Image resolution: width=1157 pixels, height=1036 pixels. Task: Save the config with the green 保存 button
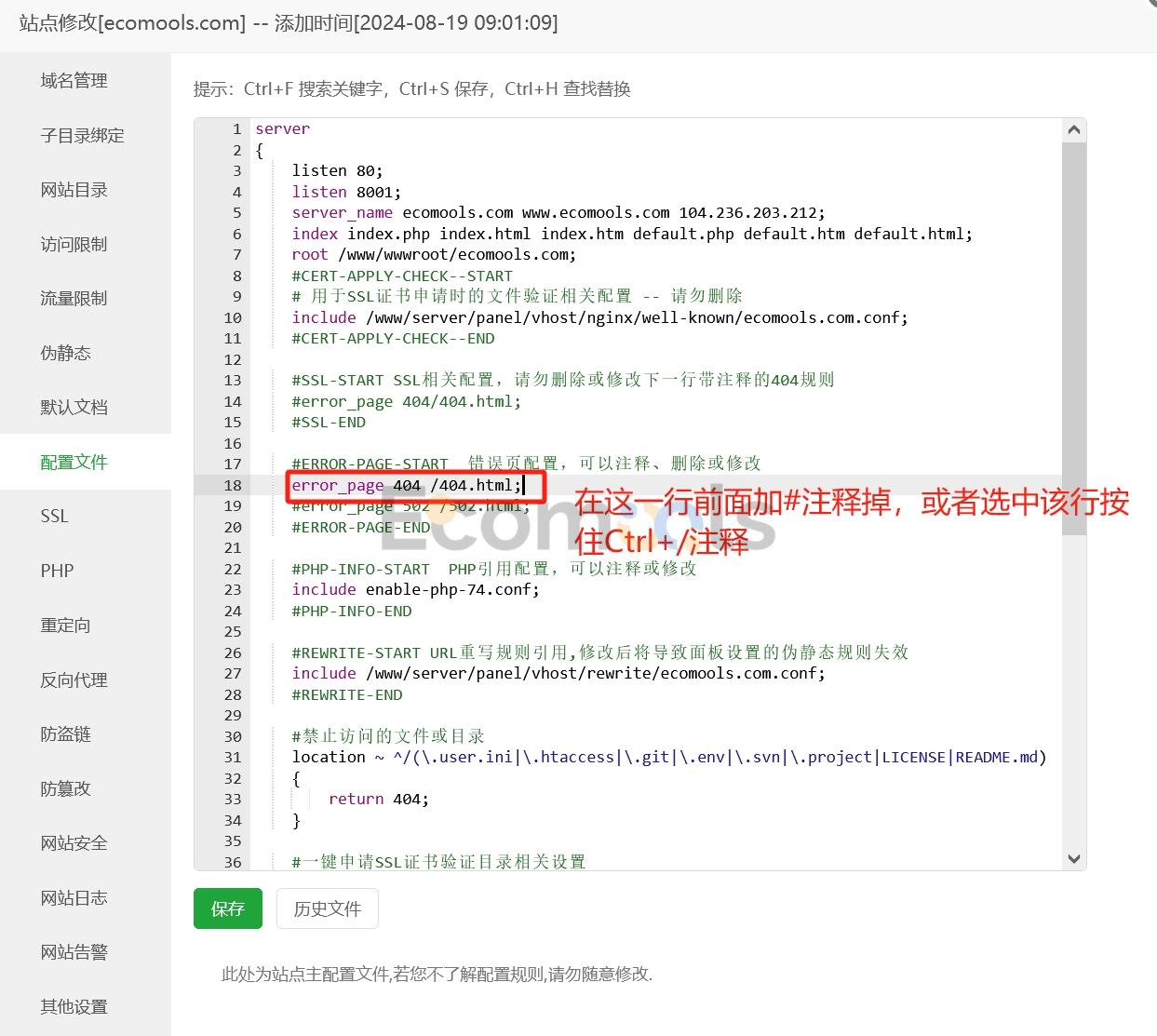(x=228, y=909)
